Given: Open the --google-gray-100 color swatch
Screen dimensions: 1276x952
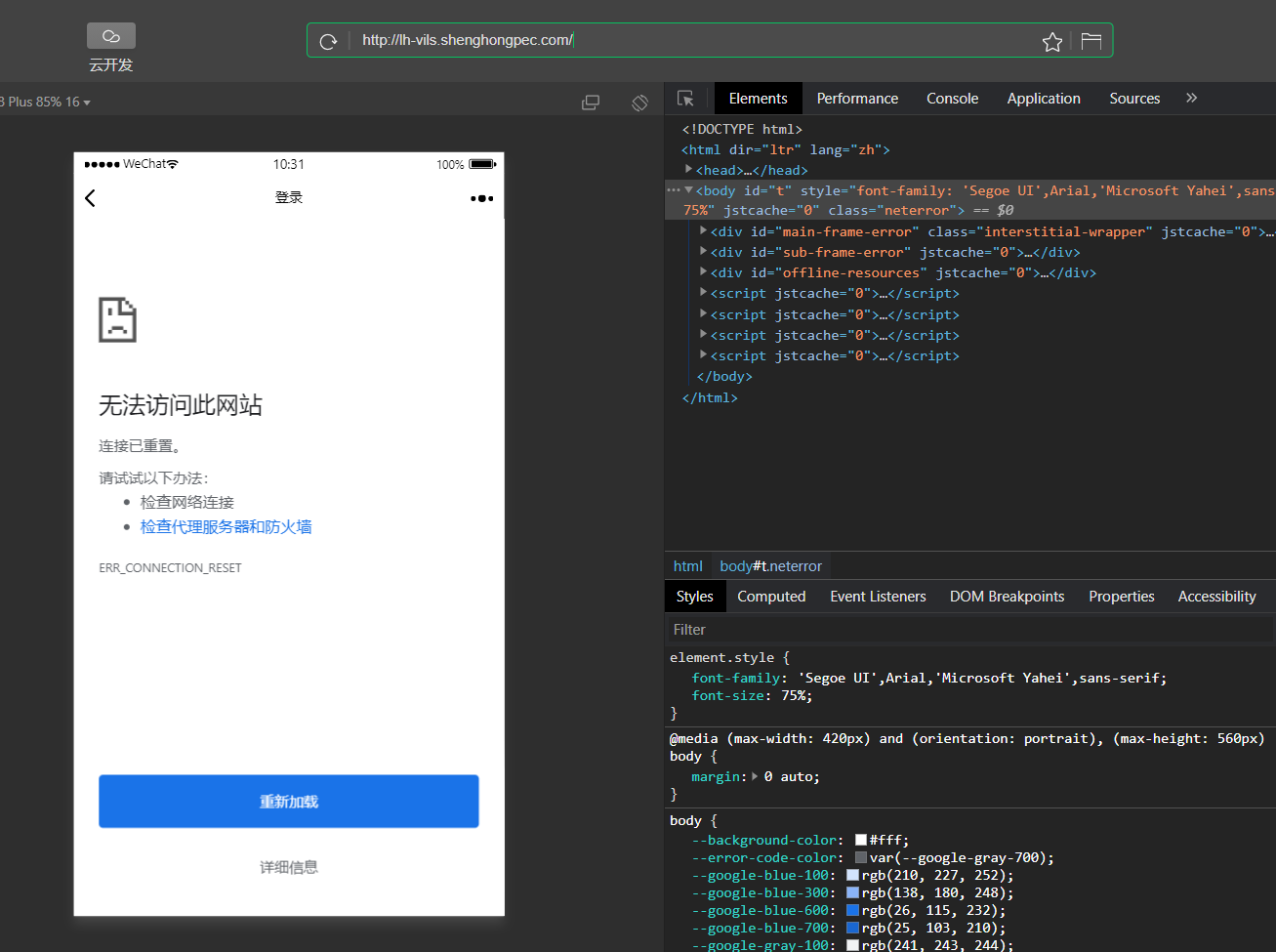Looking at the screenshot, I should pos(852,945).
